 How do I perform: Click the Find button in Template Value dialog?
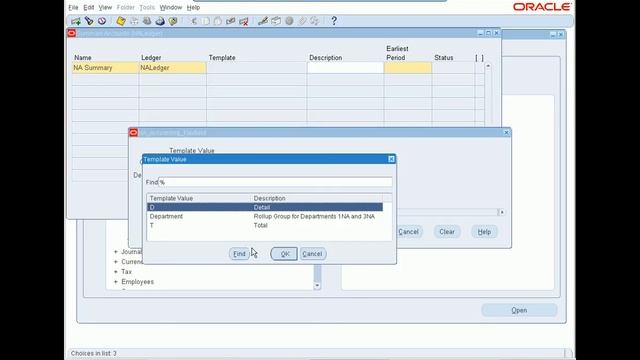point(239,254)
